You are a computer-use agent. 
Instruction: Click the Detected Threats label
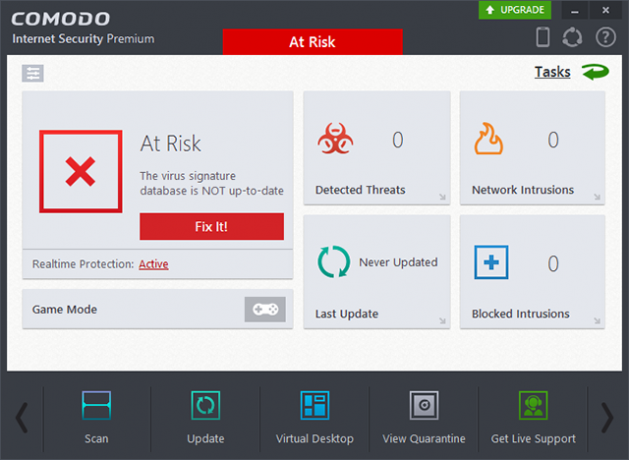point(360,190)
